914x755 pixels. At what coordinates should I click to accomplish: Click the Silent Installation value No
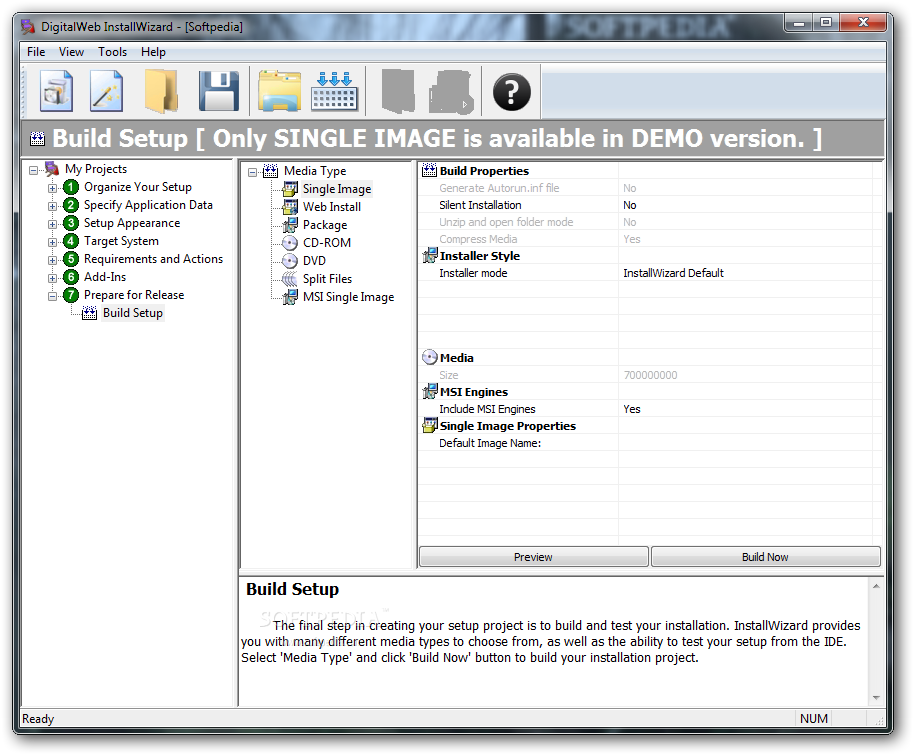pyautogui.click(x=630, y=205)
